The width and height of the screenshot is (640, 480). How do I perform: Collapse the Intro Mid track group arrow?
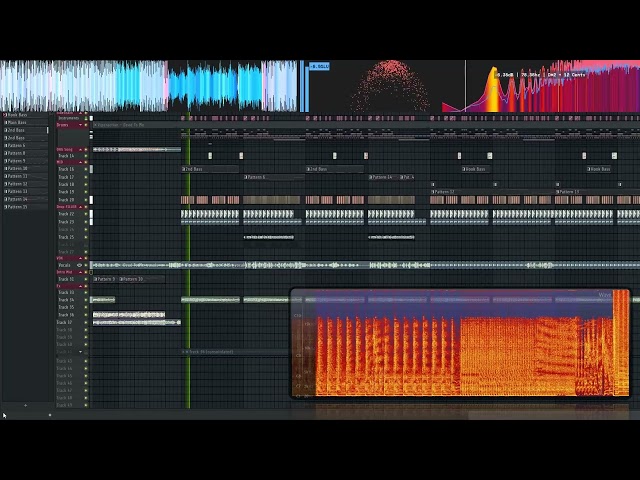click(x=80, y=272)
